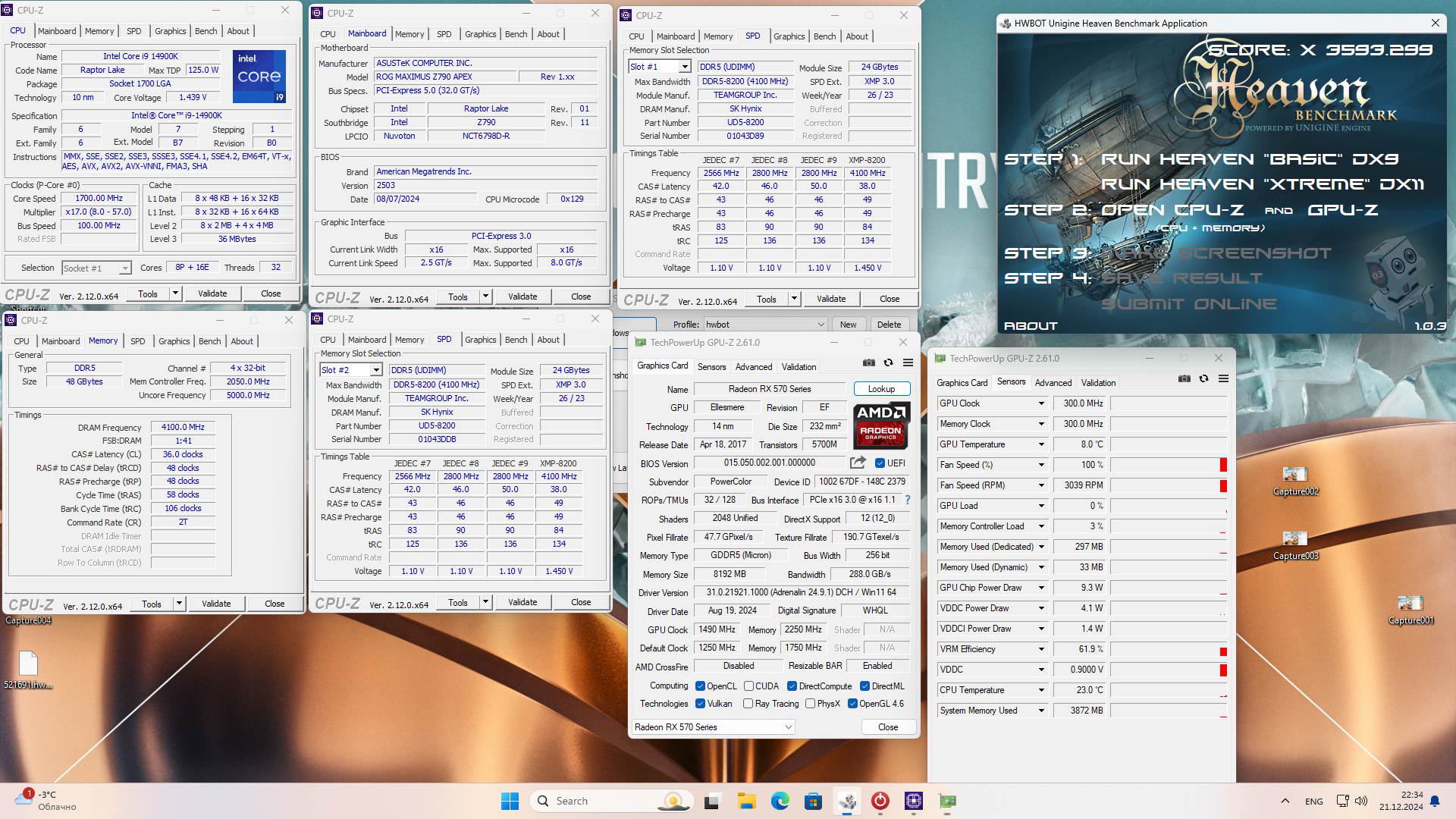1456x819 pixels.
Task: Click the Bus Interface question mark icon
Action: [x=908, y=500]
